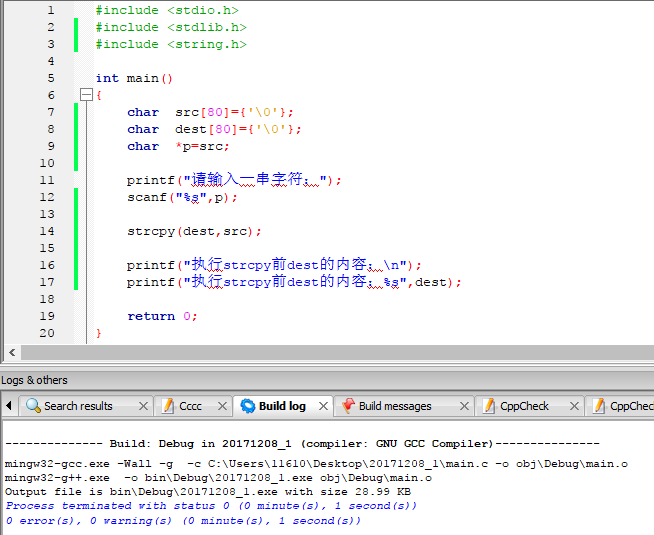Close the Cccc tab

tap(222, 406)
